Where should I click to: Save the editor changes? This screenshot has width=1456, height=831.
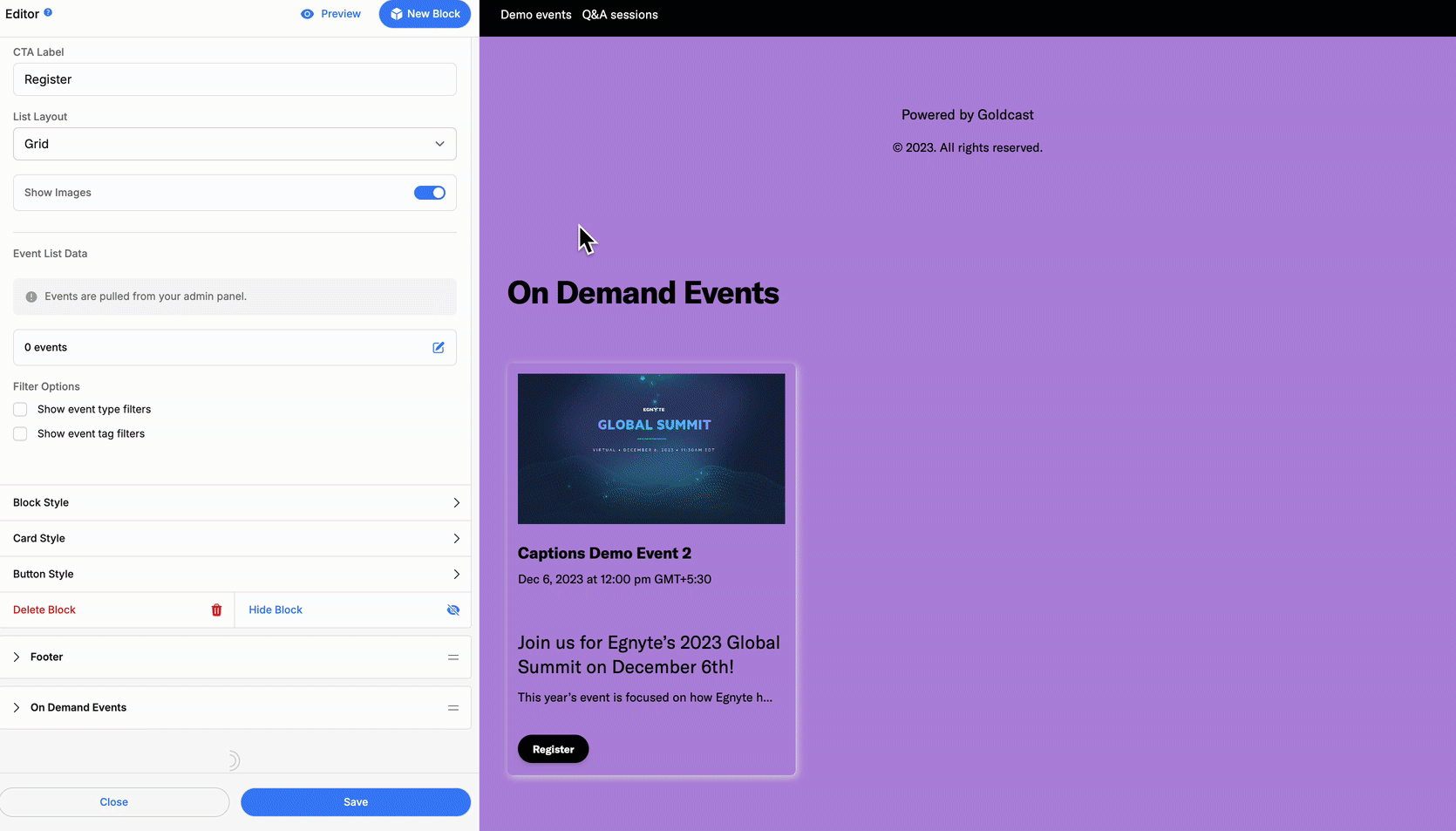(x=355, y=801)
